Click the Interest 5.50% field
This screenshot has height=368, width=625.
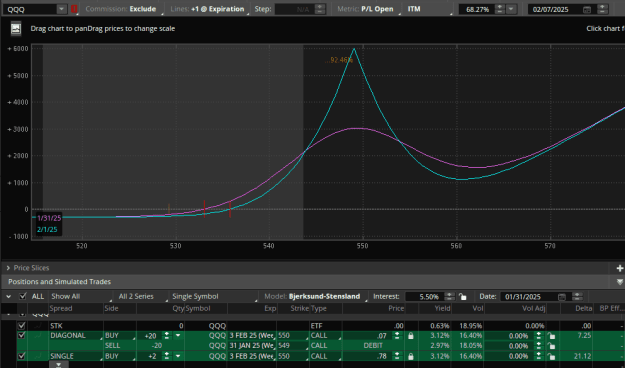424,297
